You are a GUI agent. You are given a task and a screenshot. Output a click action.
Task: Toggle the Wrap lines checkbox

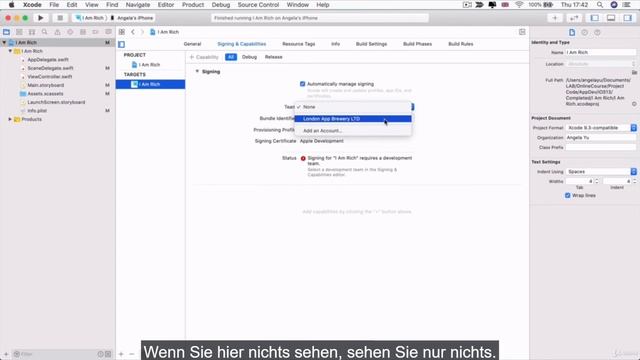[568, 196]
